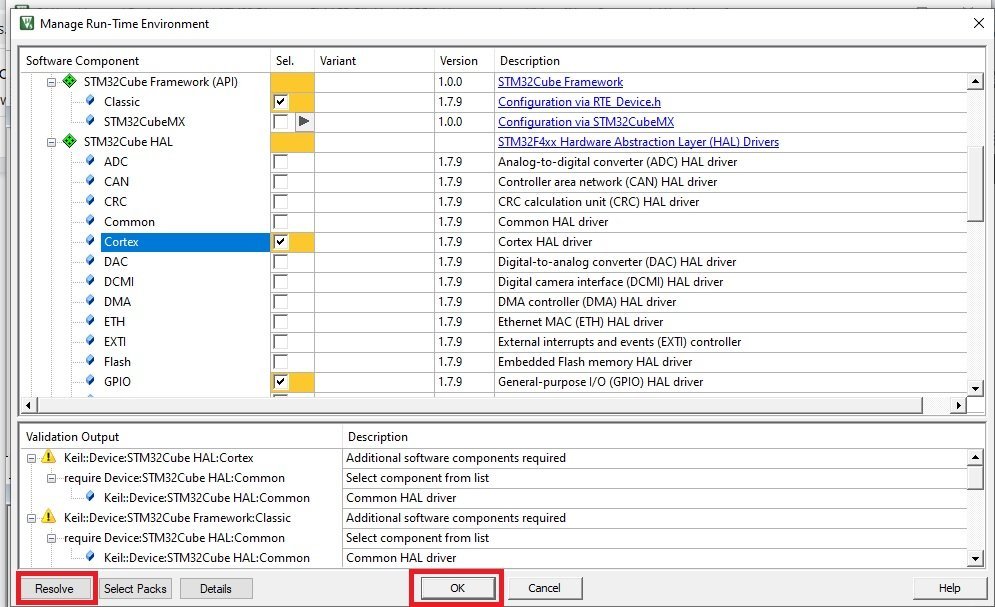
Task: Uncheck the Classic framework checkbox
Action: click(280, 101)
